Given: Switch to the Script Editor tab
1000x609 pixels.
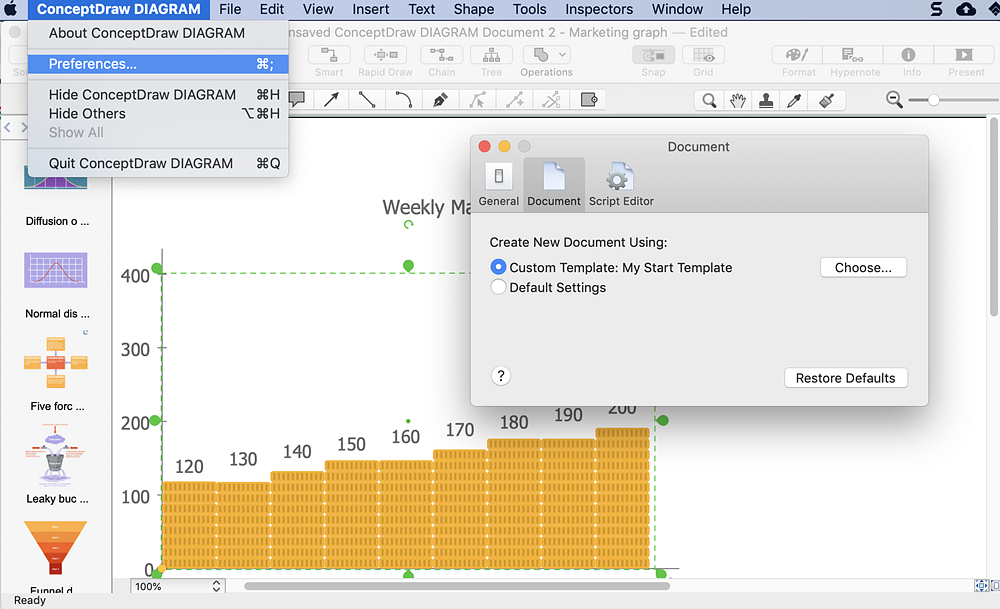Looking at the screenshot, I should click(620, 184).
